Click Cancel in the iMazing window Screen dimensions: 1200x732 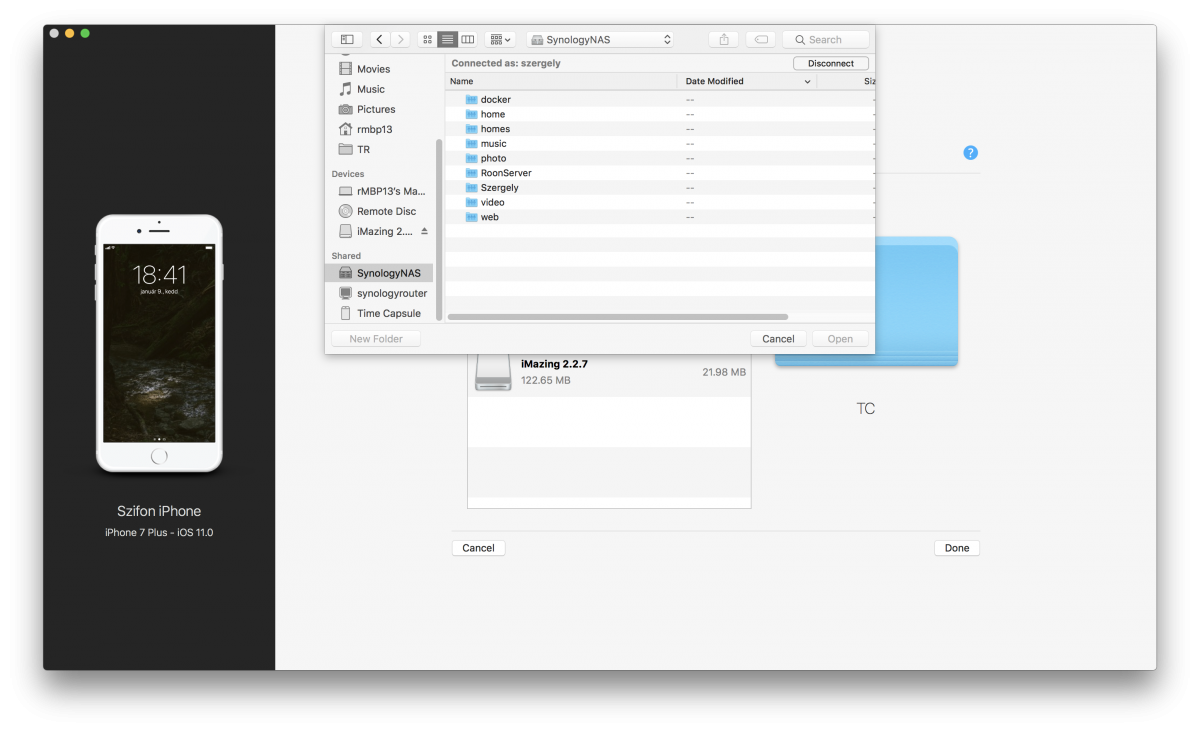coord(478,548)
